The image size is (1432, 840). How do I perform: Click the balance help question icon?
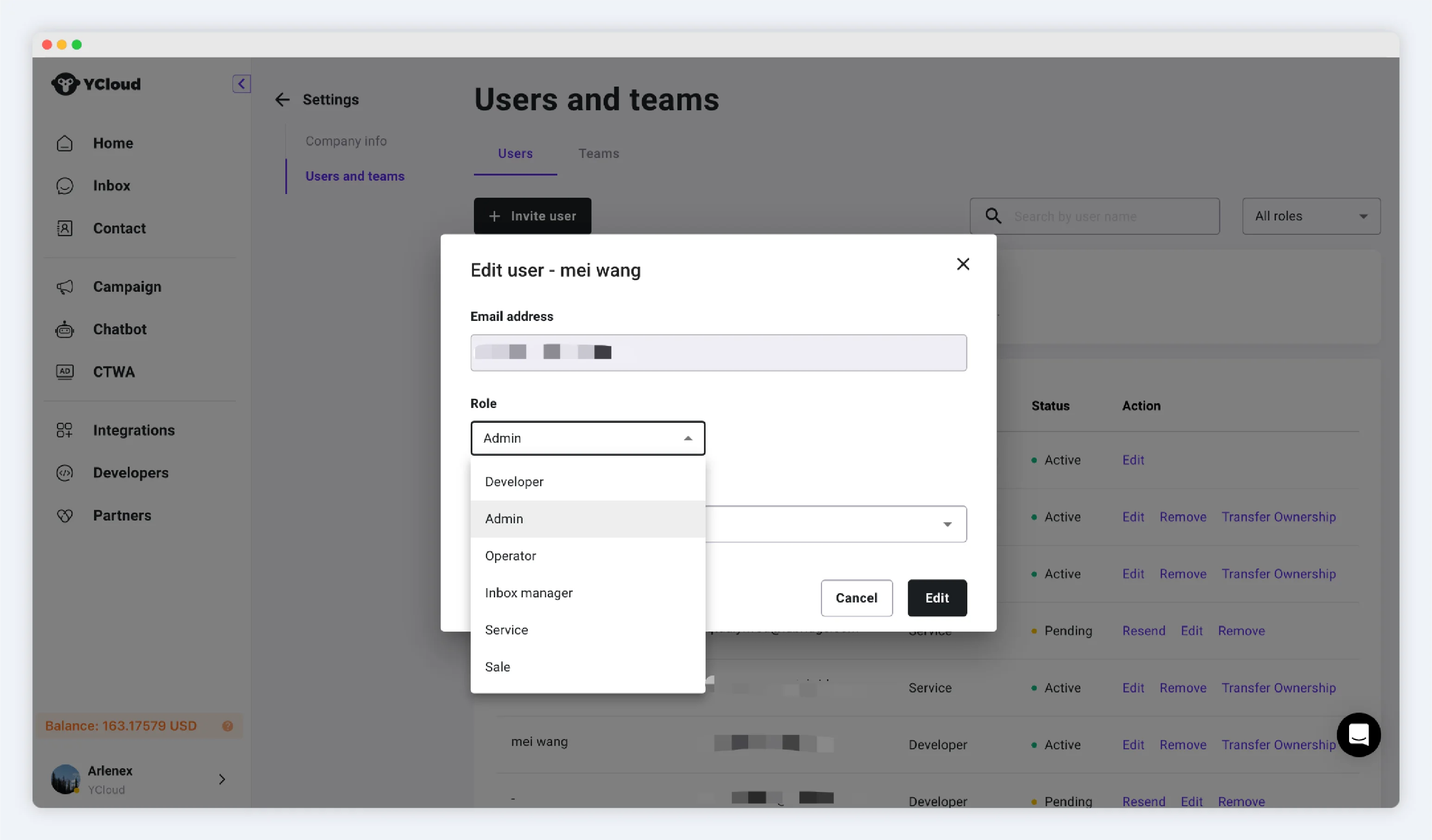coord(228,726)
